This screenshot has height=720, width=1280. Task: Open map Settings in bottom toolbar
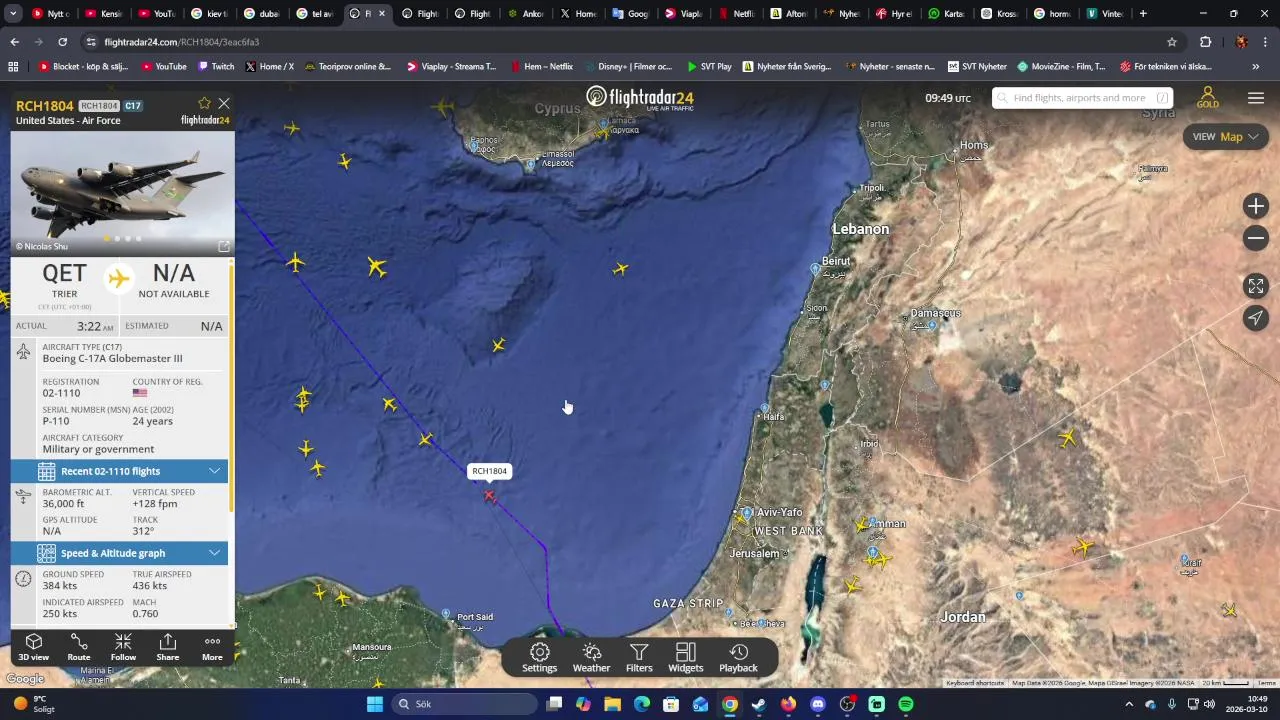click(539, 658)
